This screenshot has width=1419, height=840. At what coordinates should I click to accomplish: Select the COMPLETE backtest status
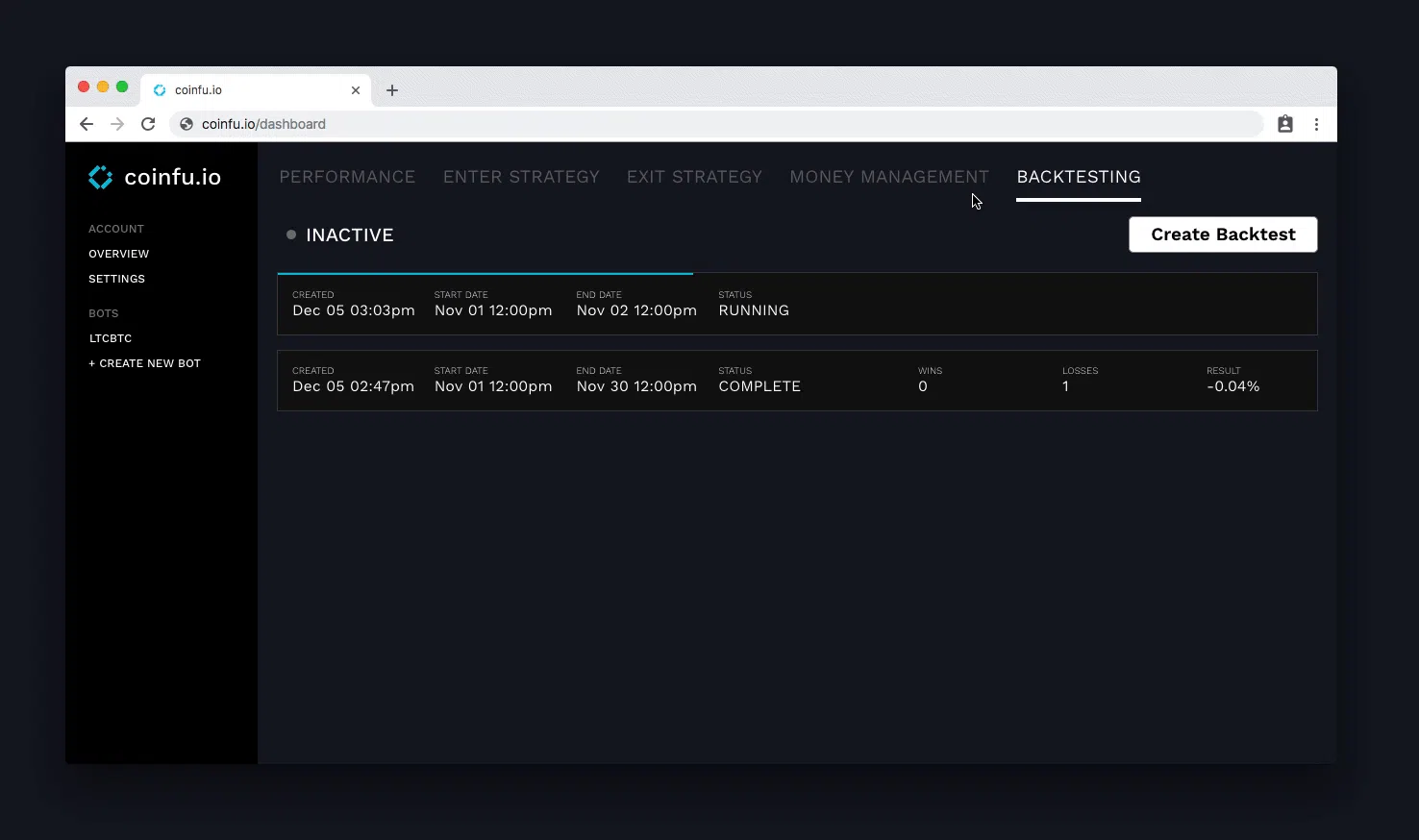pyautogui.click(x=759, y=386)
